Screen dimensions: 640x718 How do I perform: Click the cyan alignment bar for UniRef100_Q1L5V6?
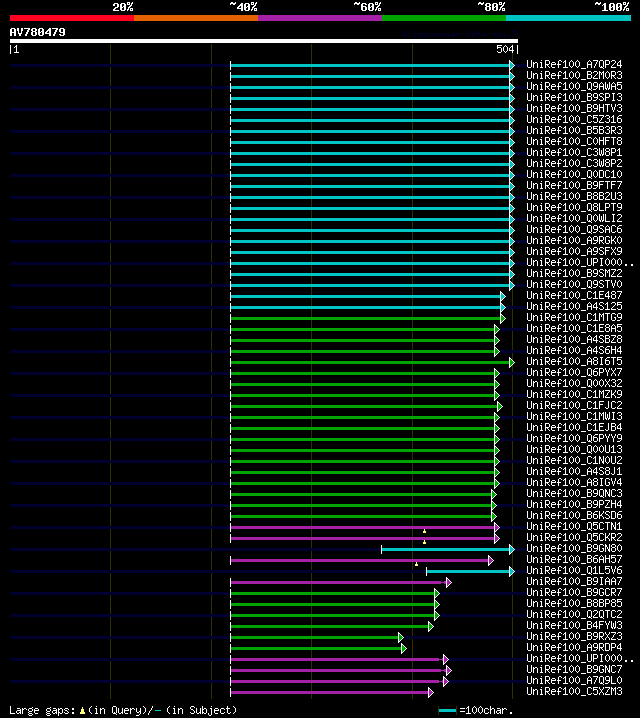tap(470, 571)
